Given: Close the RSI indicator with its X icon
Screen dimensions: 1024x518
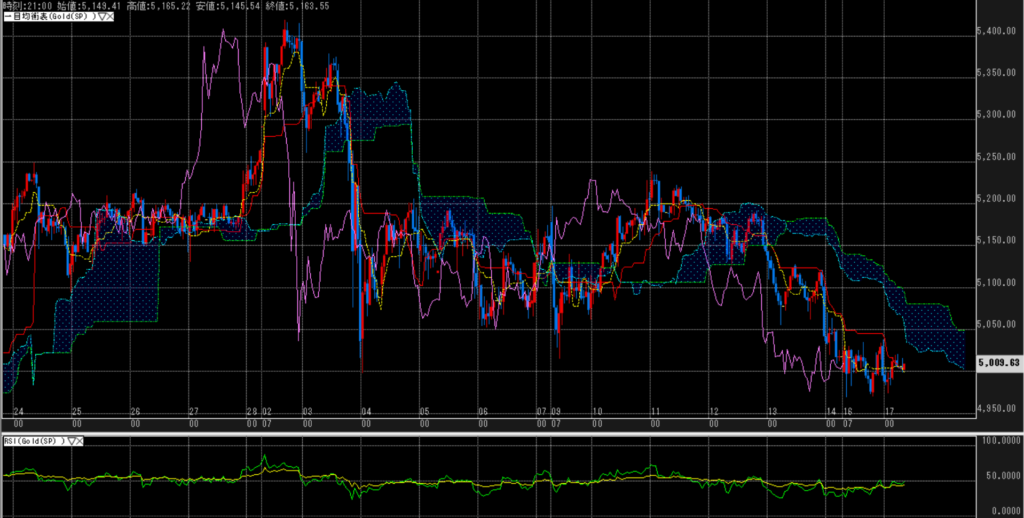Looking at the screenshot, I should point(79,441).
